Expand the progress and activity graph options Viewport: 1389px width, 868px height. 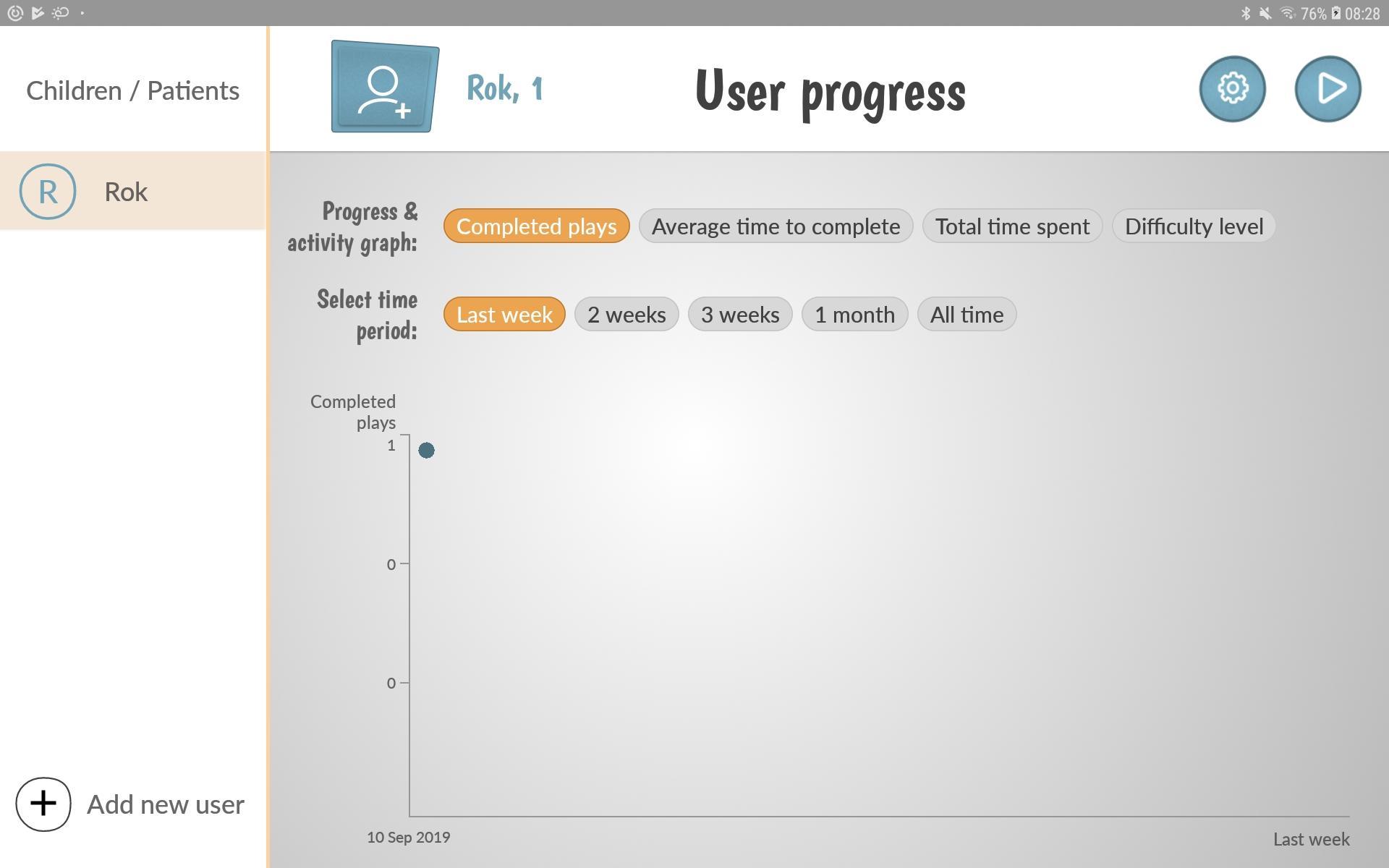tap(351, 225)
